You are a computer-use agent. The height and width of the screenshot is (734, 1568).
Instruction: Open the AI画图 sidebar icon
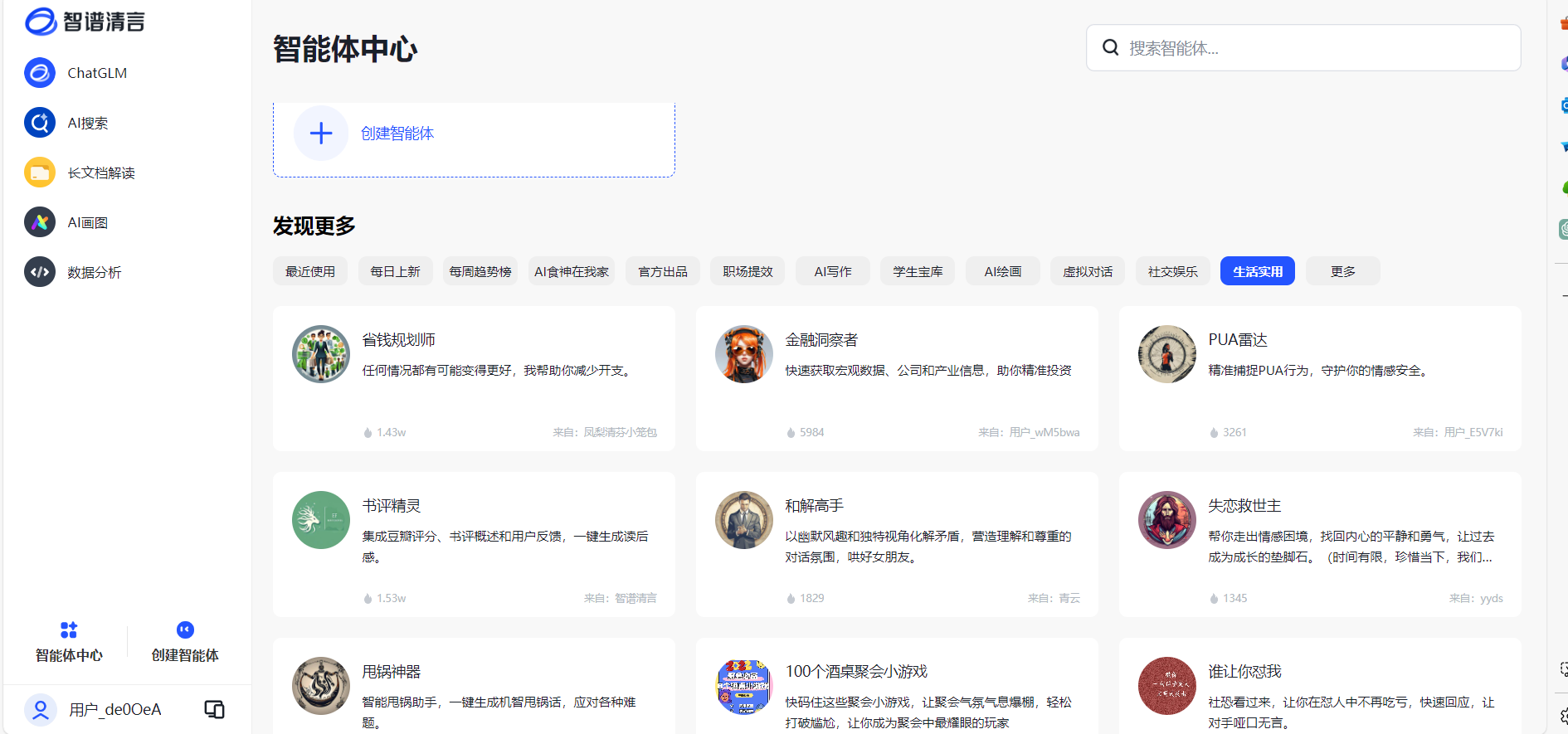40,222
